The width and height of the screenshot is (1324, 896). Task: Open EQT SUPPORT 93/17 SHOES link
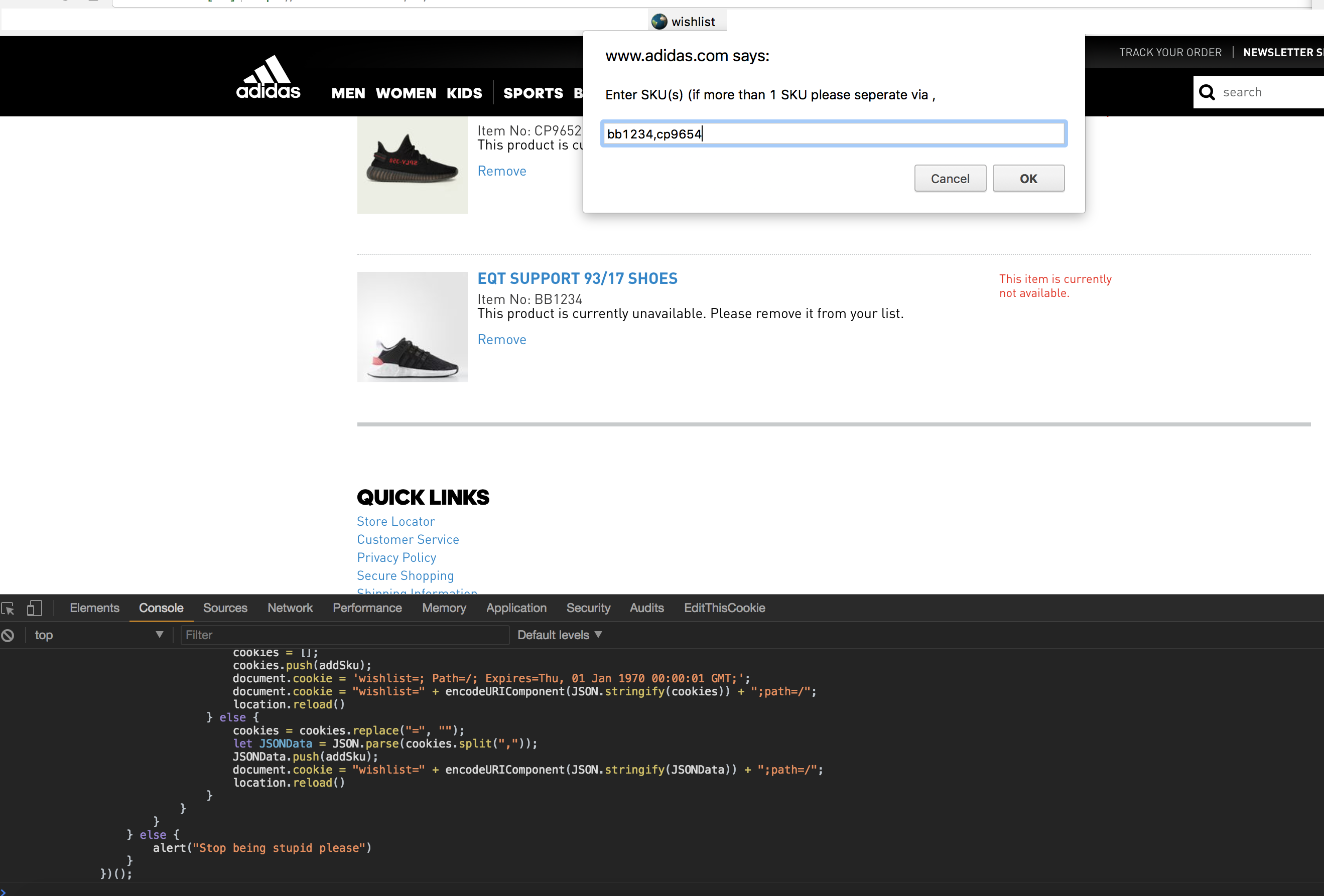point(577,278)
